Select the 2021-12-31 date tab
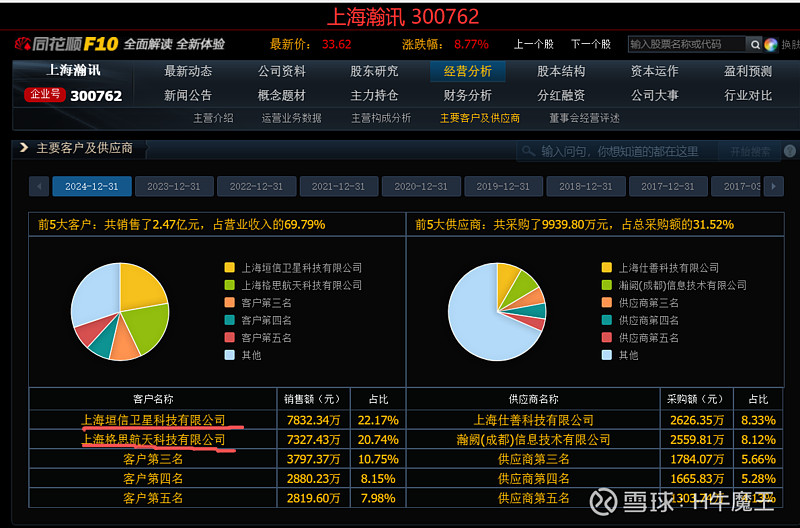Screen dimensions: 800x528 click(339, 187)
